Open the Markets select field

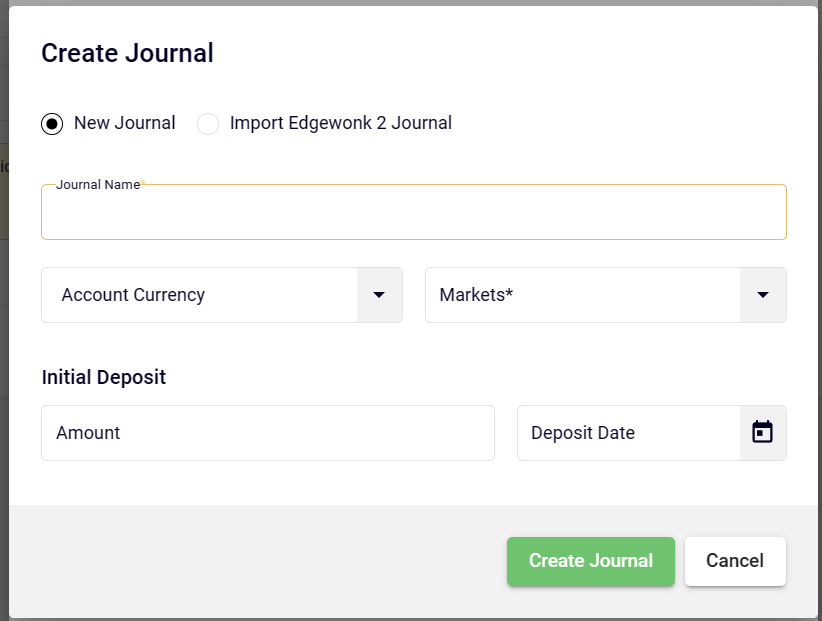pyautogui.click(x=582, y=295)
